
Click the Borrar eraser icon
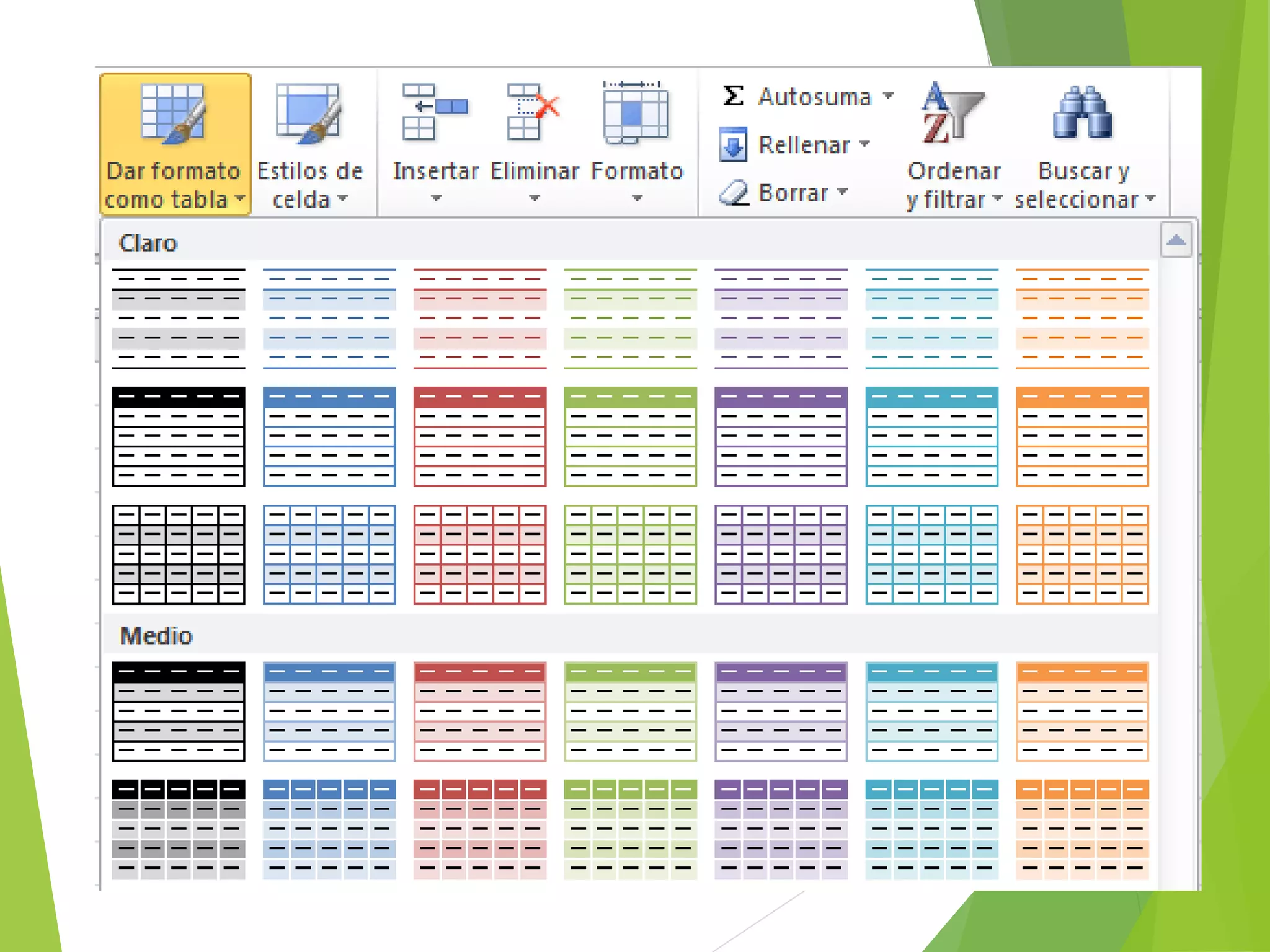pos(734,193)
